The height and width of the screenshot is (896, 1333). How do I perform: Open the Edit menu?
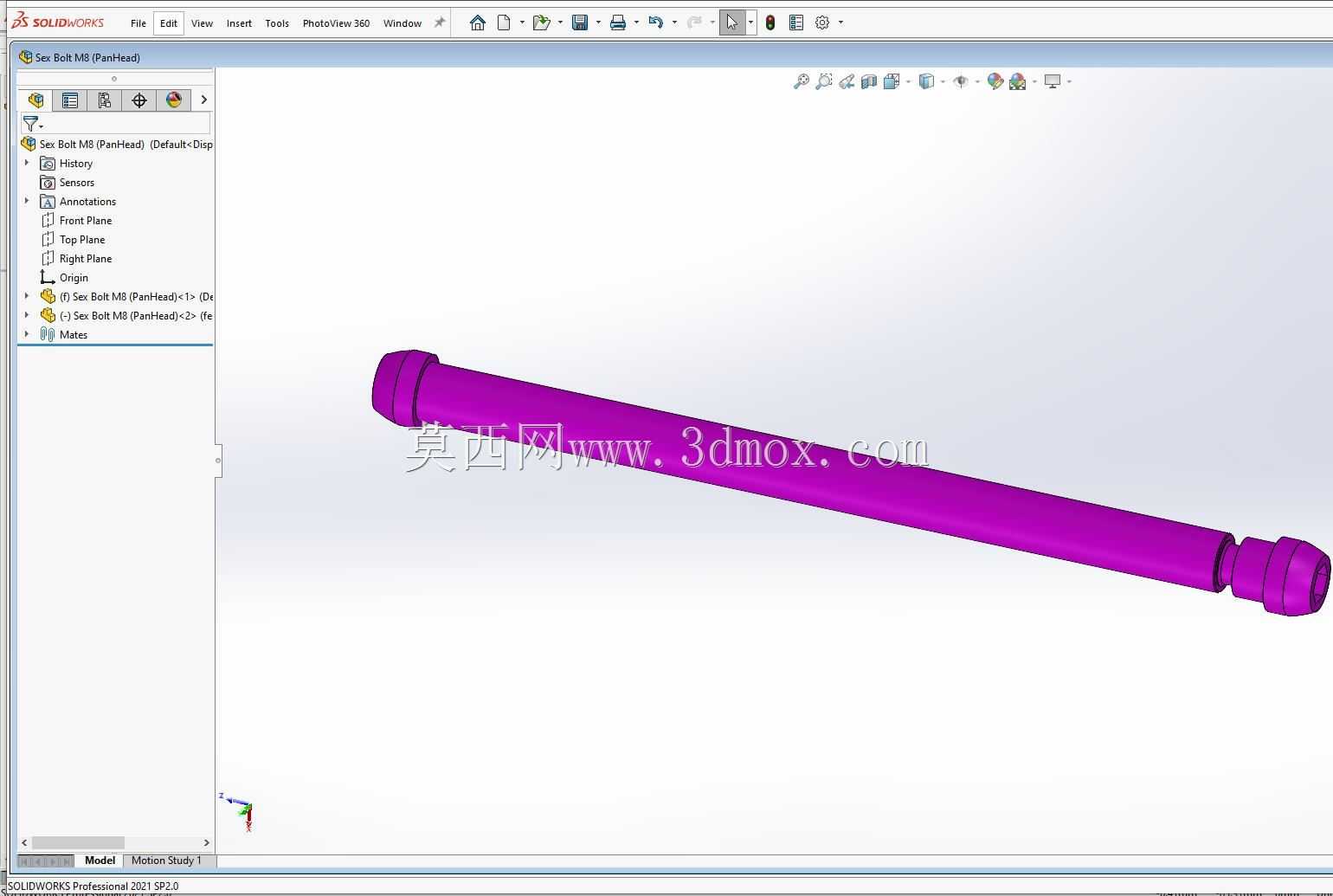pyautogui.click(x=169, y=23)
